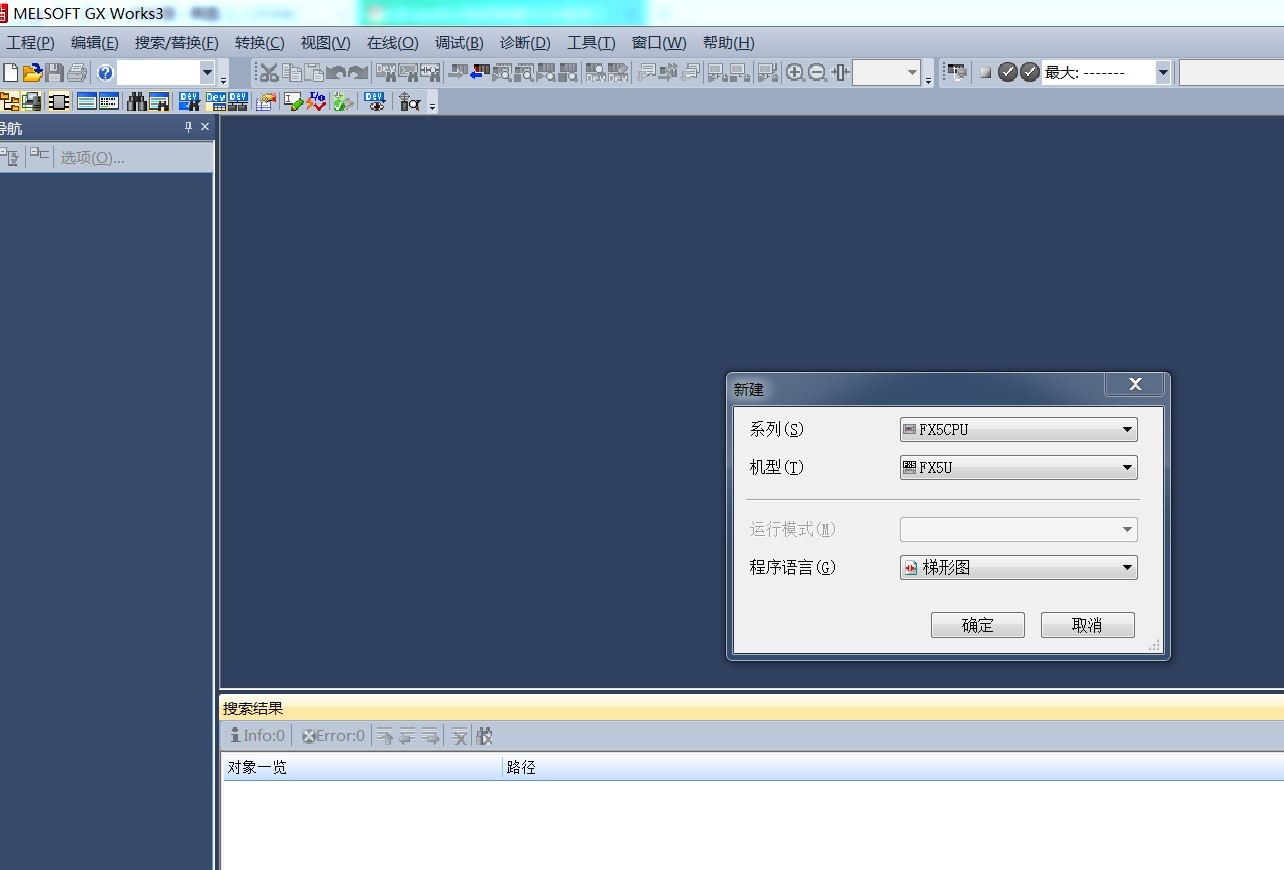The height and width of the screenshot is (870, 1284).
Task: Open the 在线(O) menu
Action: 392,43
